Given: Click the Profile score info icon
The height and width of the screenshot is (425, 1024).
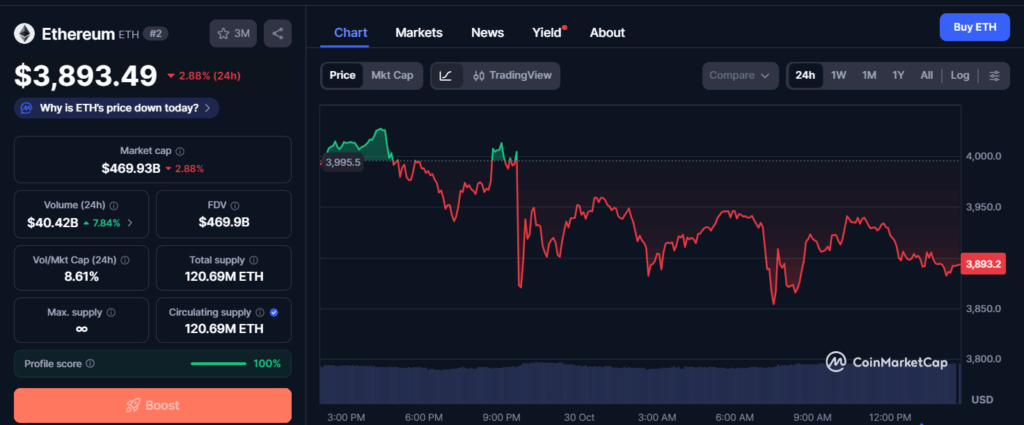Looking at the screenshot, I should tap(90, 364).
